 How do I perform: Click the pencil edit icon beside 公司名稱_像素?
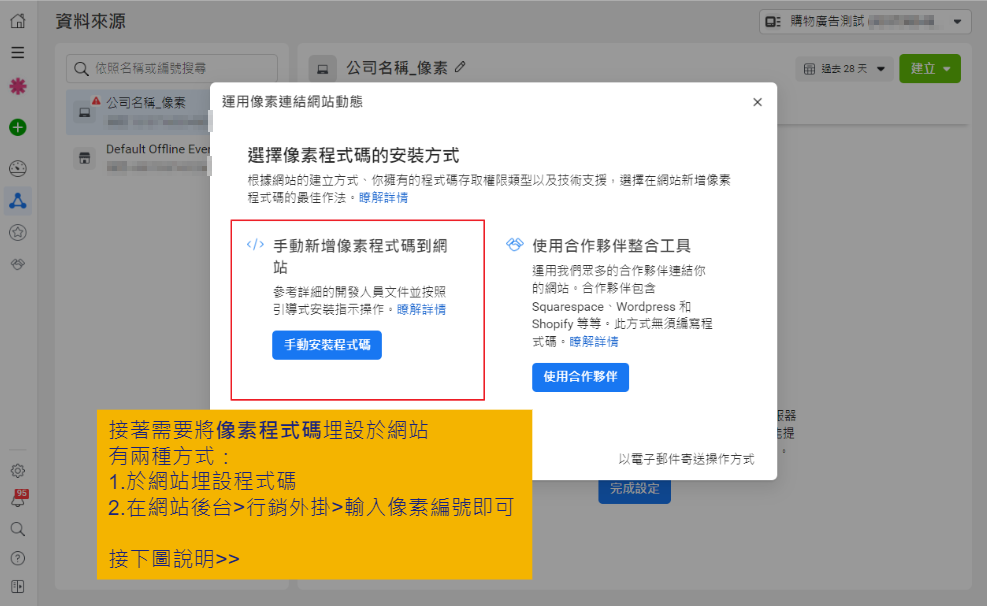(x=460, y=67)
